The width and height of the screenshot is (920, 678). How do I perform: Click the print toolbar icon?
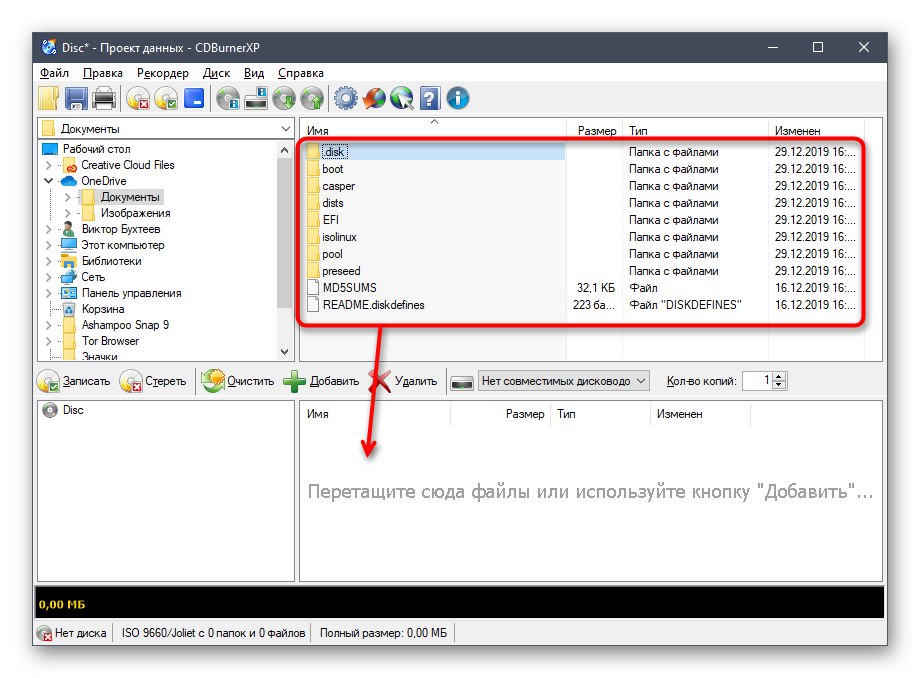(104, 98)
